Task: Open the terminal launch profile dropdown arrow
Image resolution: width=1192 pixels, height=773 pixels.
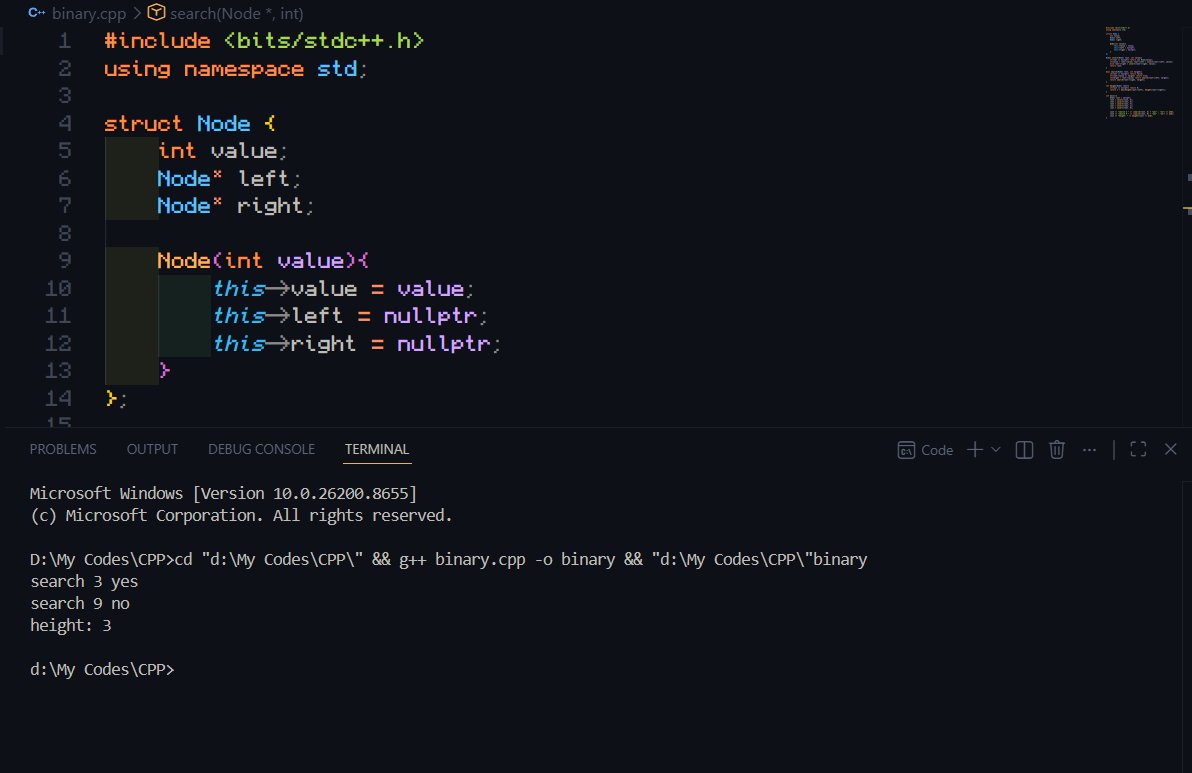Action: (996, 450)
